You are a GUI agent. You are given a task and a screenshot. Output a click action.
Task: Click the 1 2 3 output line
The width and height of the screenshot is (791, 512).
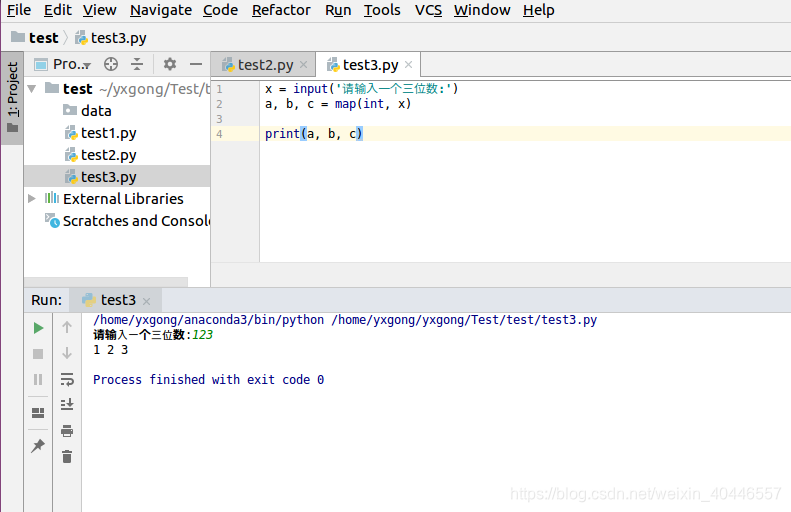tap(110, 350)
